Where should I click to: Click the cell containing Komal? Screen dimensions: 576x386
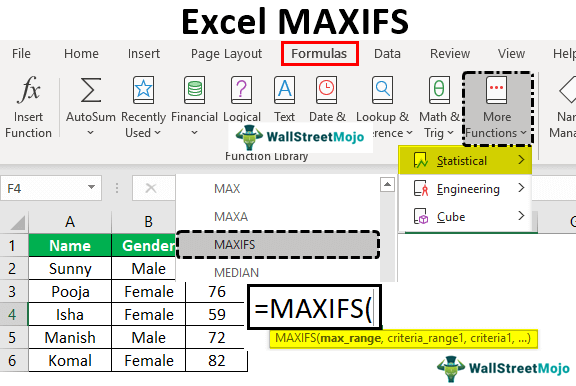coord(70,361)
